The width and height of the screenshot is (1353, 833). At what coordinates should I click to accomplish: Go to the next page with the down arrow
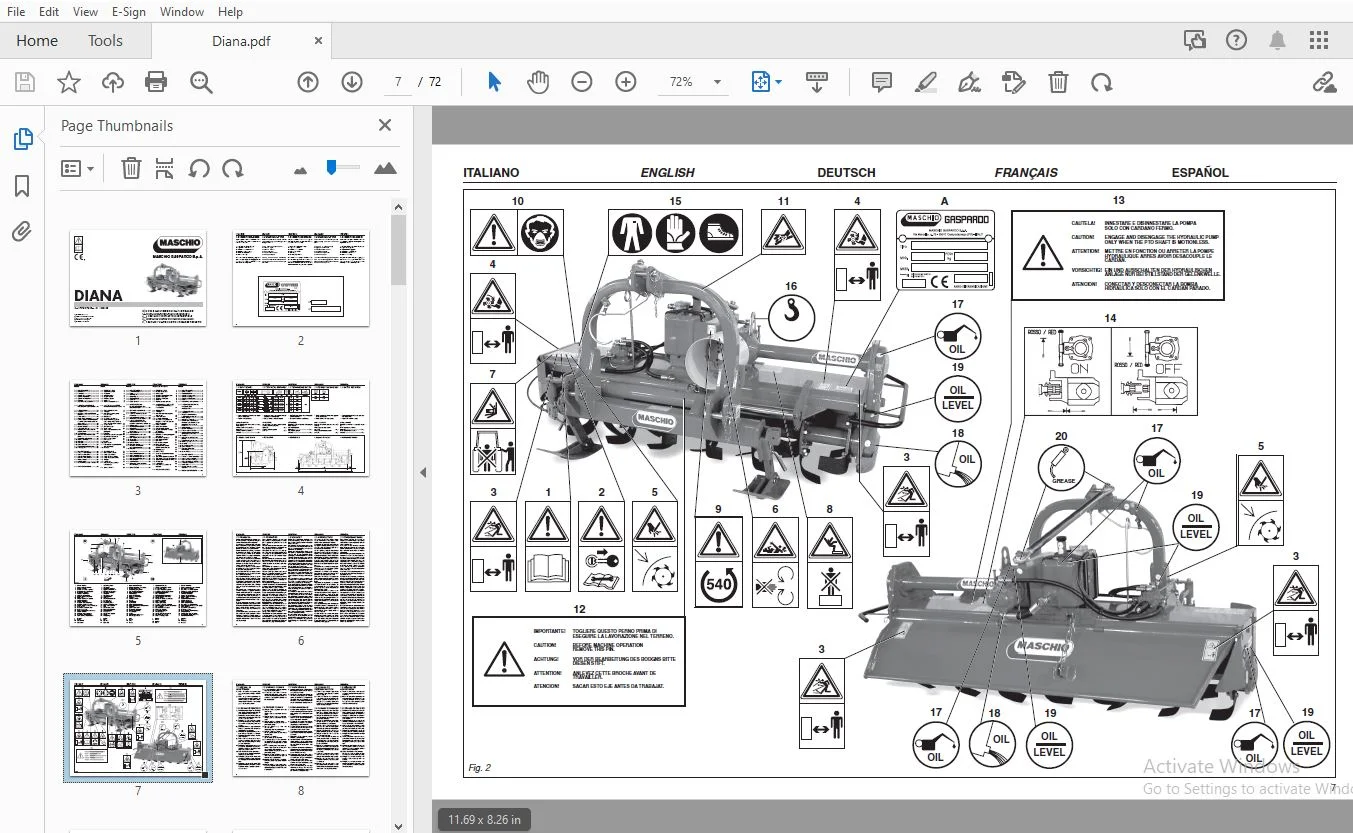[x=352, y=82]
